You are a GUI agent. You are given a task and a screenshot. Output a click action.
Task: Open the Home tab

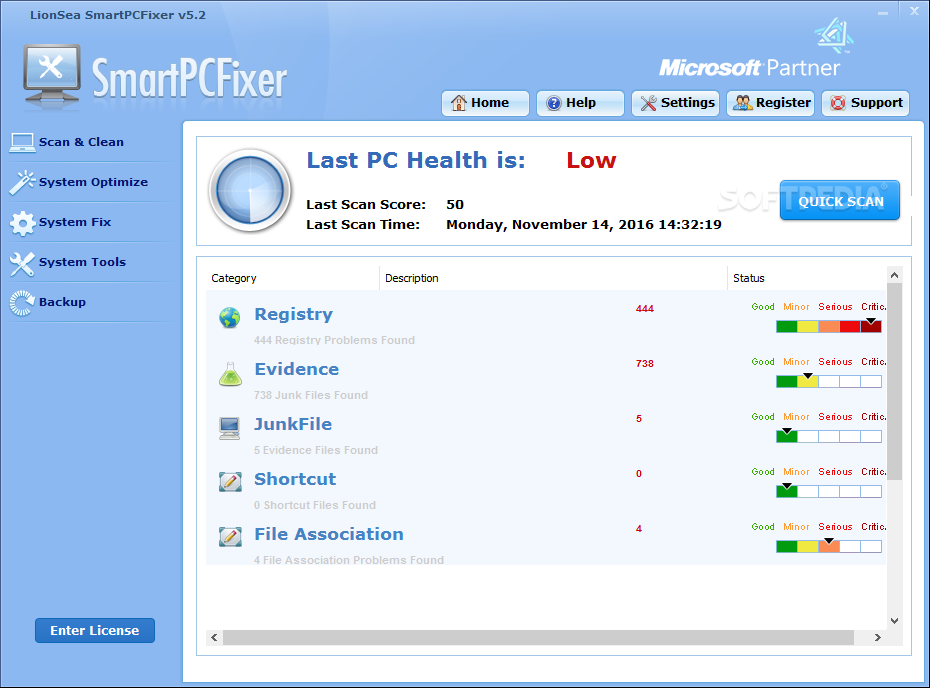point(485,103)
